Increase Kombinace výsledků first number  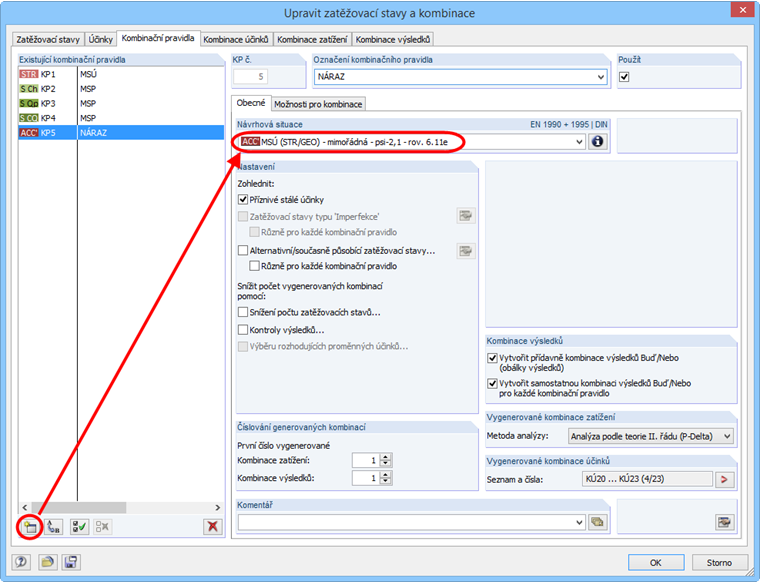coord(385,475)
